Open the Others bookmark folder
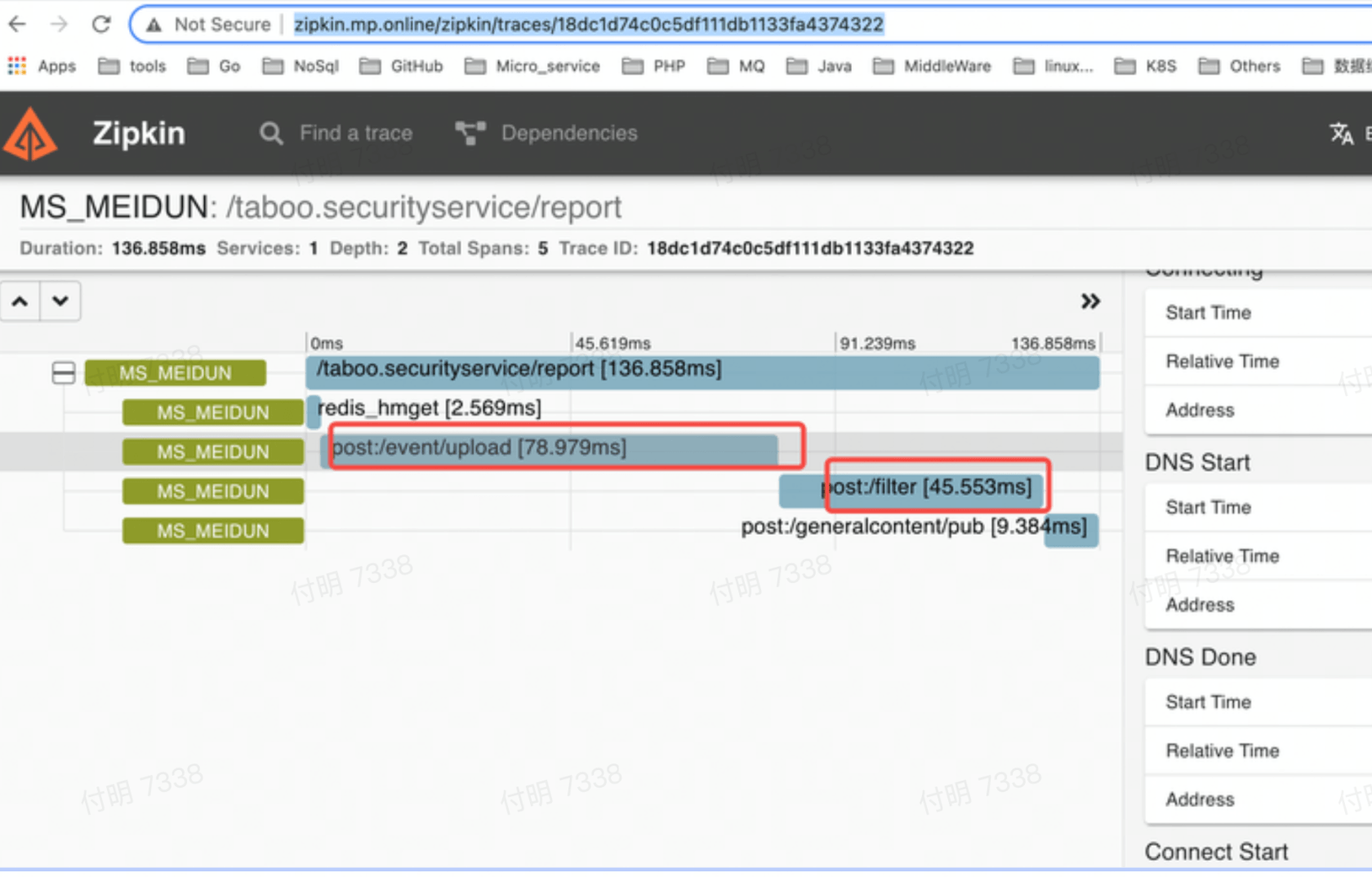The image size is (1372, 877). 1240,66
